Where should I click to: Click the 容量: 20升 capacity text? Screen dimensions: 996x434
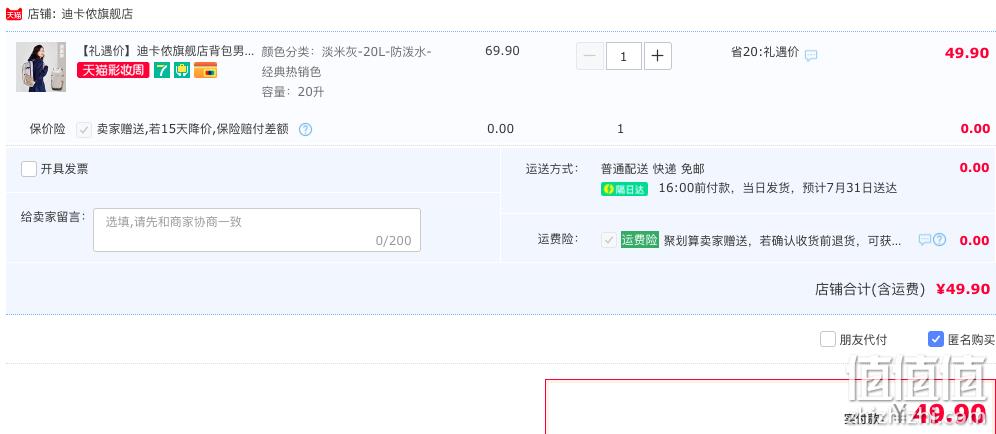click(x=293, y=92)
